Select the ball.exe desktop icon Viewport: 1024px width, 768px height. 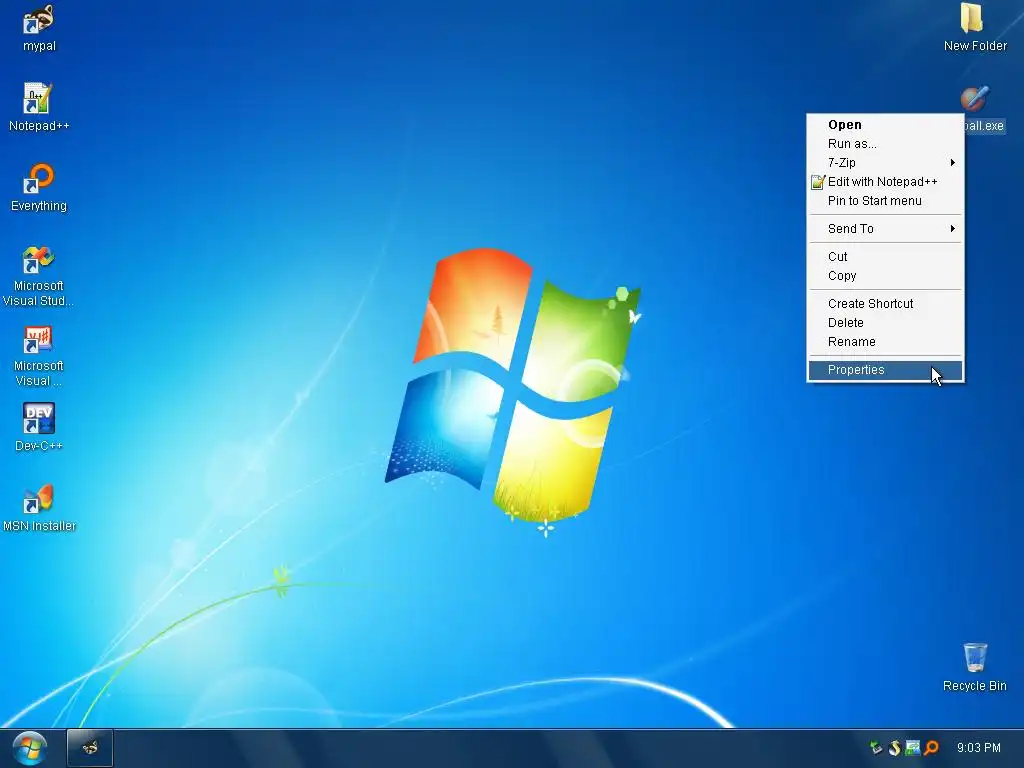(x=975, y=99)
